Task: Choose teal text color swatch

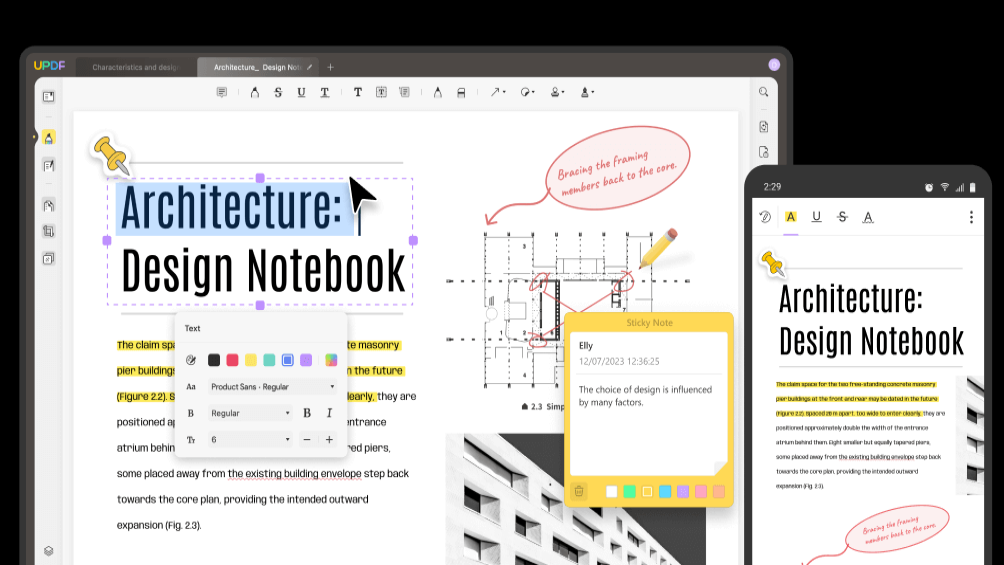Action: pyautogui.click(x=269, y=360)
